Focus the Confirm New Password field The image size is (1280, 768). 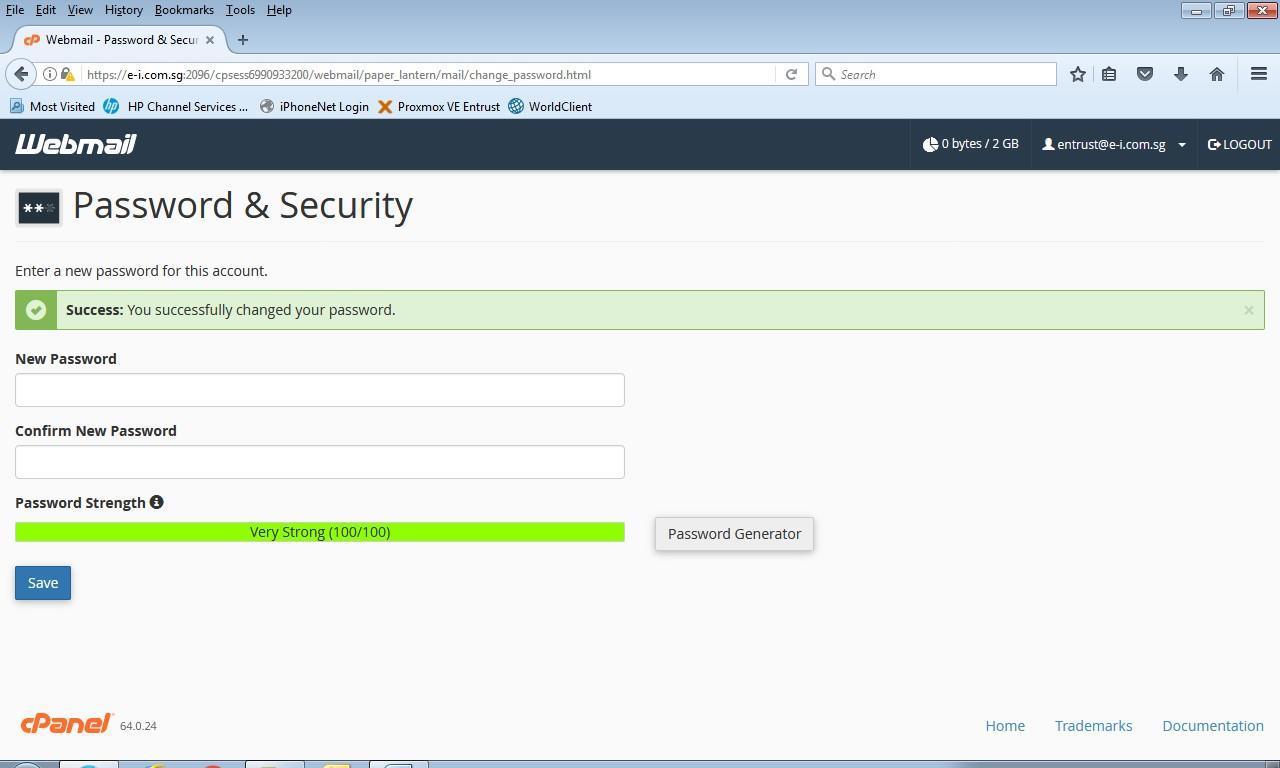coord(320,462)
